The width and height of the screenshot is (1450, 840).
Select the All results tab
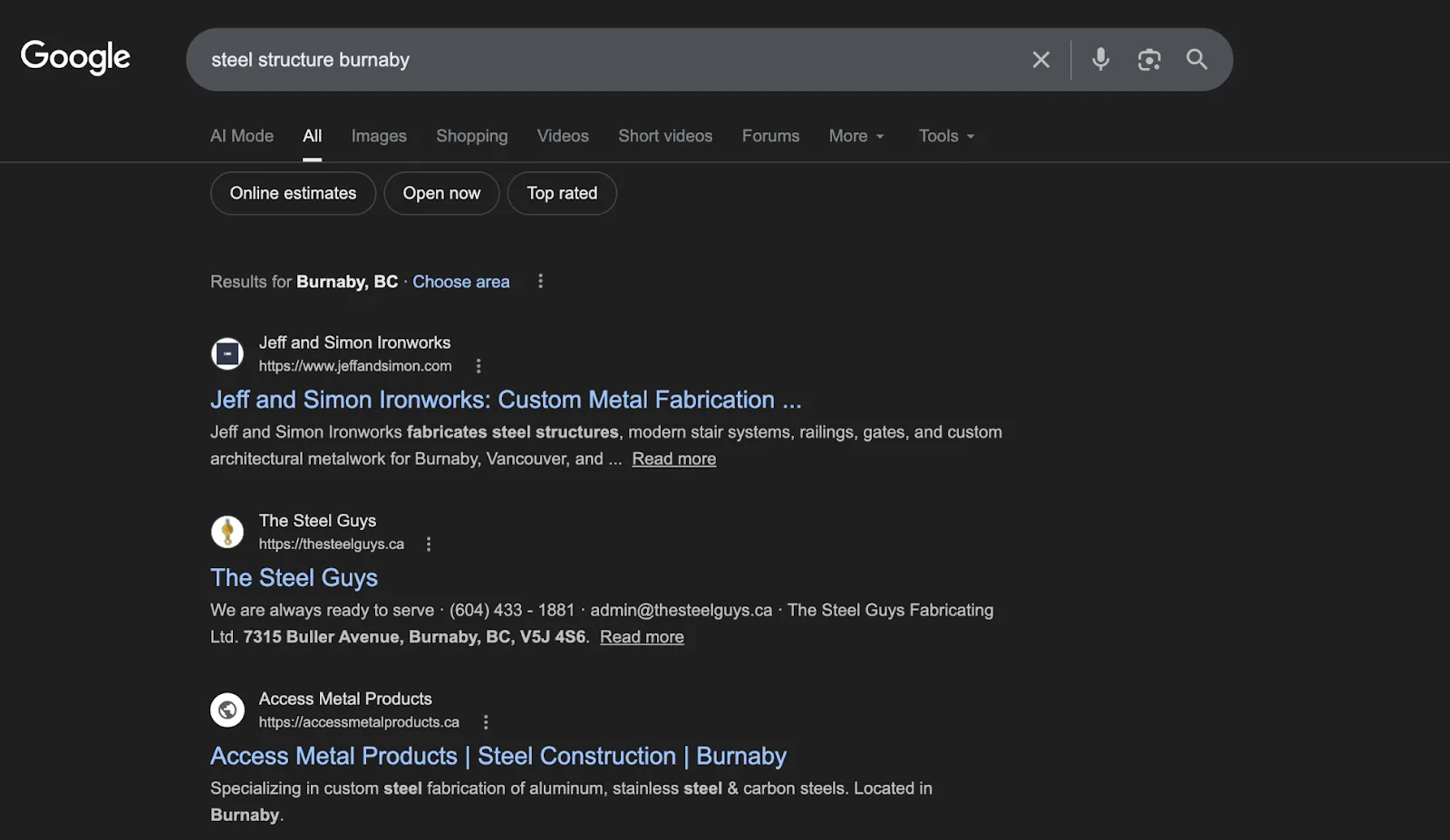point(312,136)
